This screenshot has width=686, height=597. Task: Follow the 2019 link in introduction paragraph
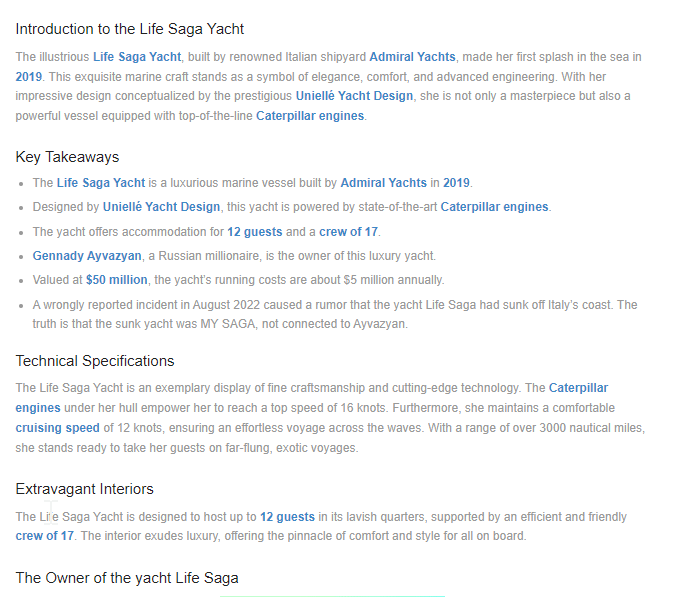[28, 77]
